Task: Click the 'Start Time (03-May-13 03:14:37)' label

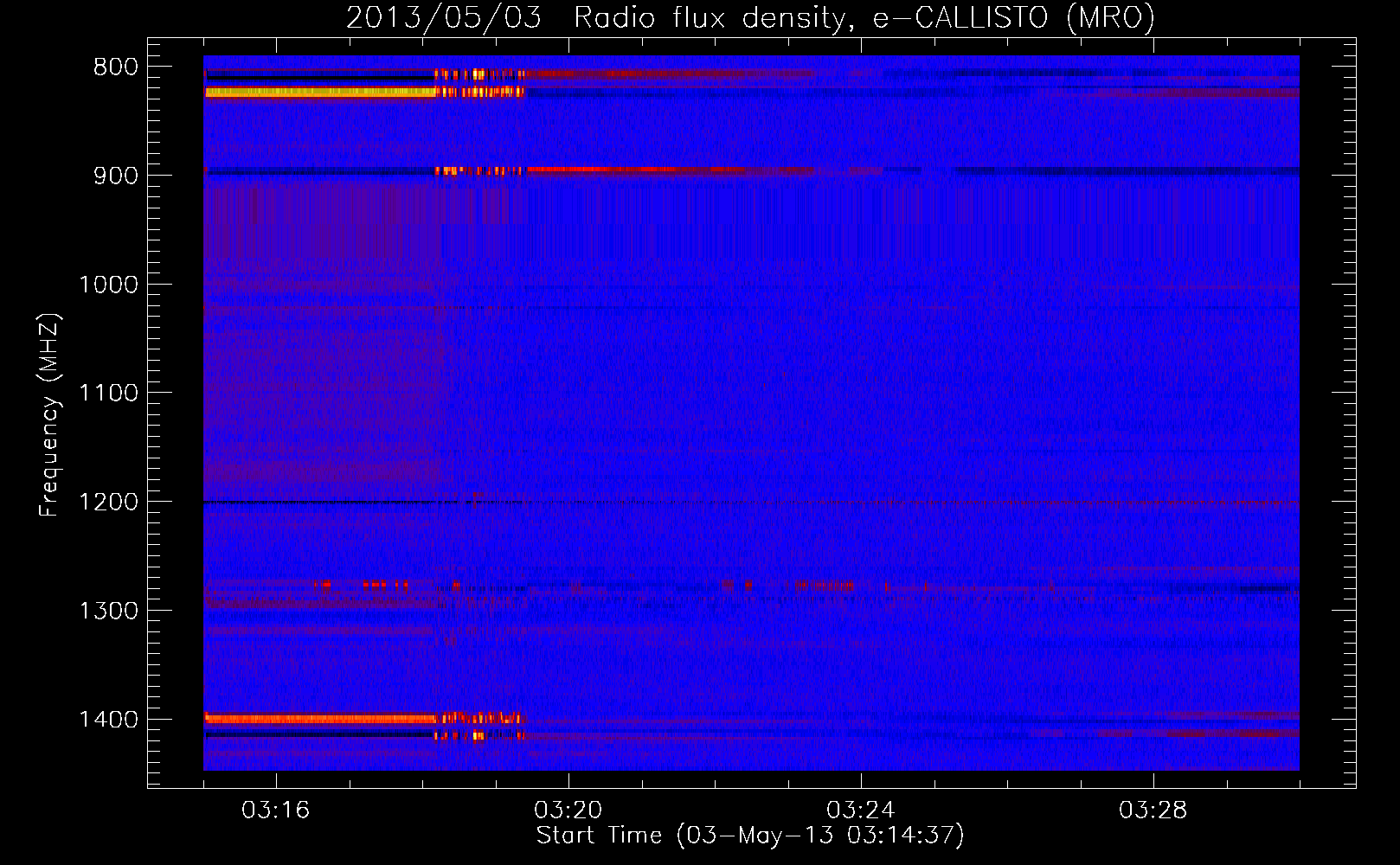Action: pos(750,836)
